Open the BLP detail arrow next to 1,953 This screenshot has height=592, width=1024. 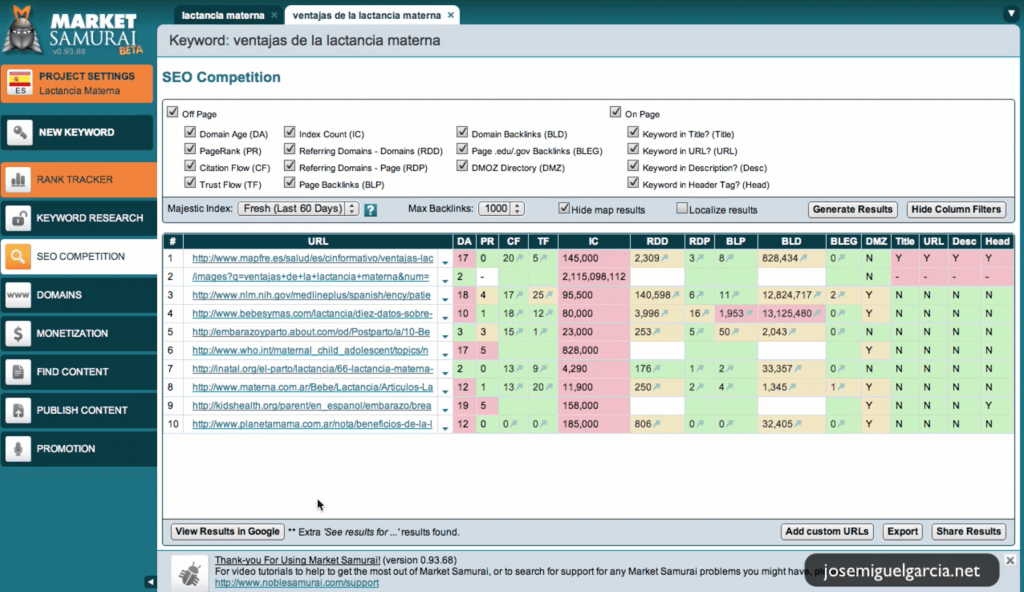[749, 314]
